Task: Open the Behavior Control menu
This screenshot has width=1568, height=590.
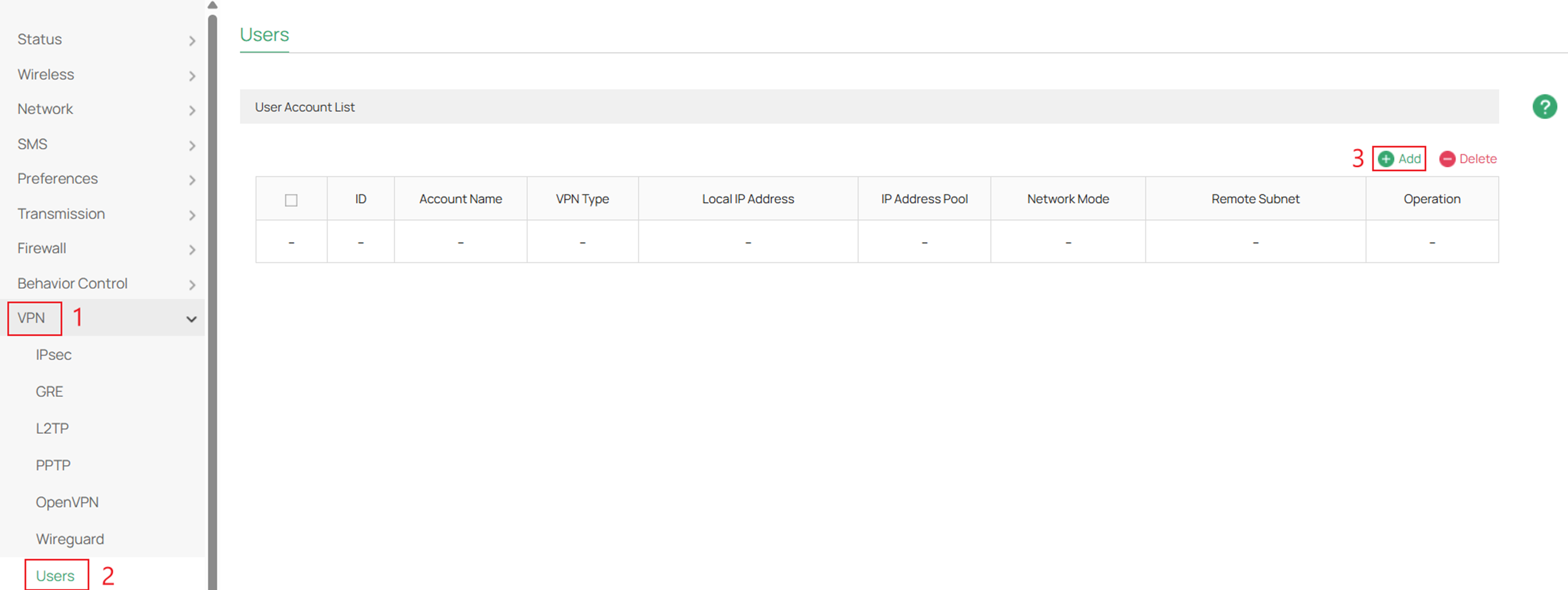Action: tap(72, 283)
